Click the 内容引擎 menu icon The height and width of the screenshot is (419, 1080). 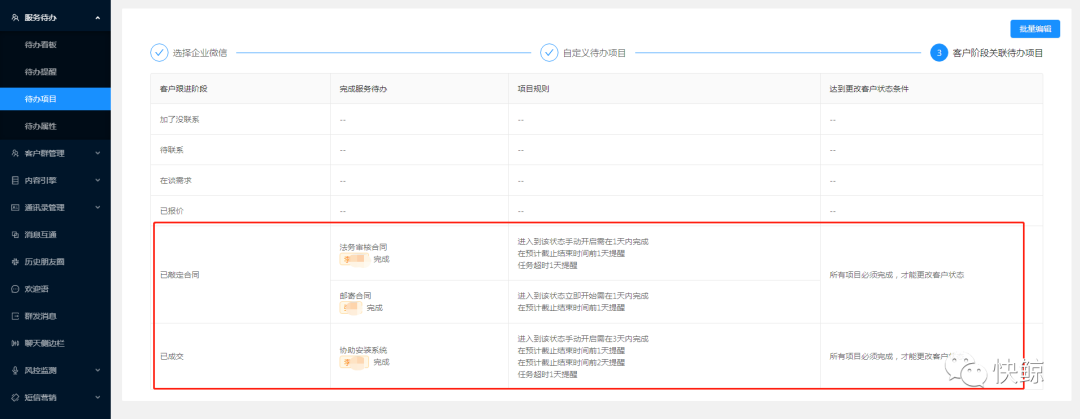(x=14, y=180)
